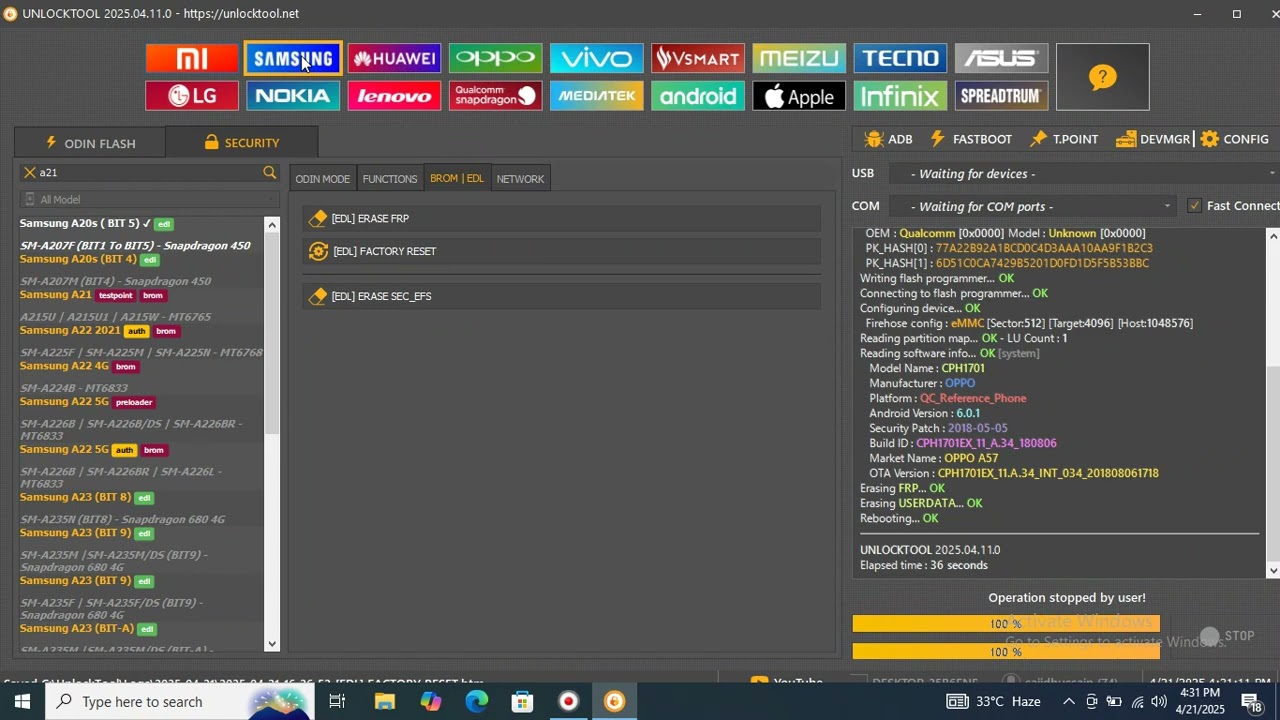Open the Windows Start menu

[x=22, y=702]
